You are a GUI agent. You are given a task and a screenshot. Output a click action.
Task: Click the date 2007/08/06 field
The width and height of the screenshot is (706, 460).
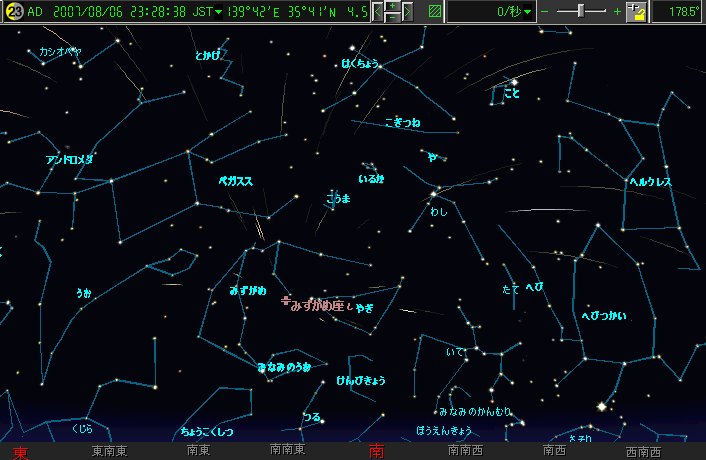click(84, 12)
